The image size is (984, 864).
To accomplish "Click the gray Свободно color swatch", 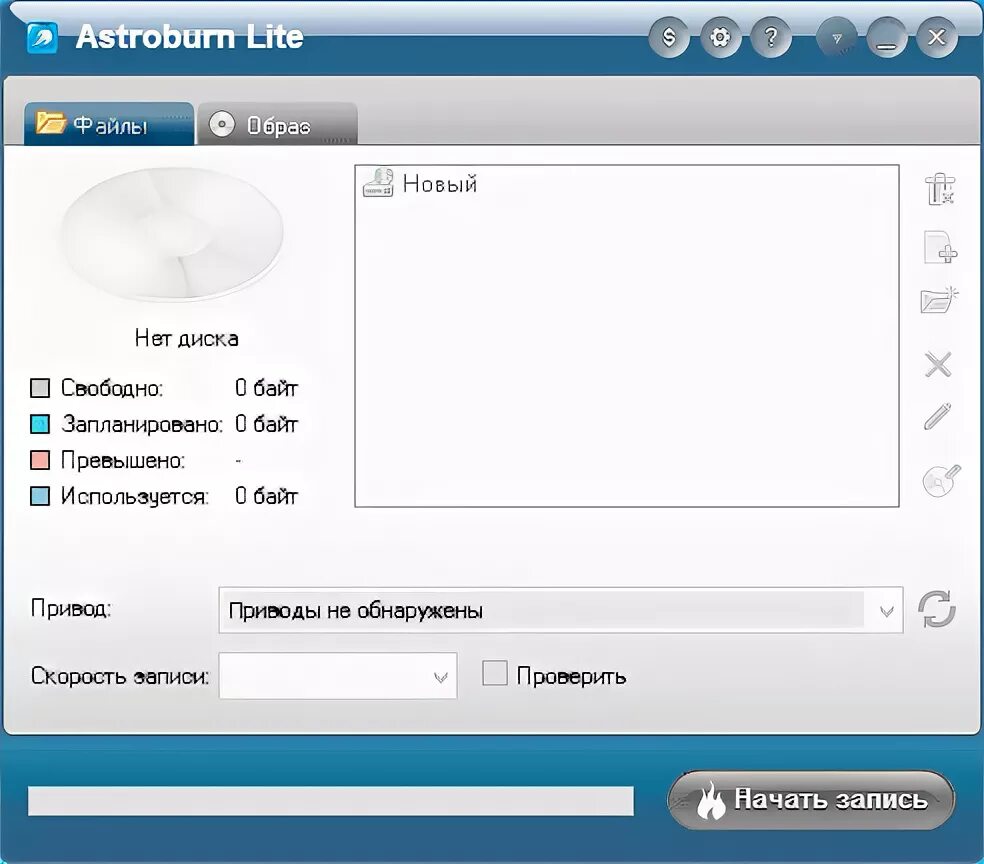I will (40, 388).
